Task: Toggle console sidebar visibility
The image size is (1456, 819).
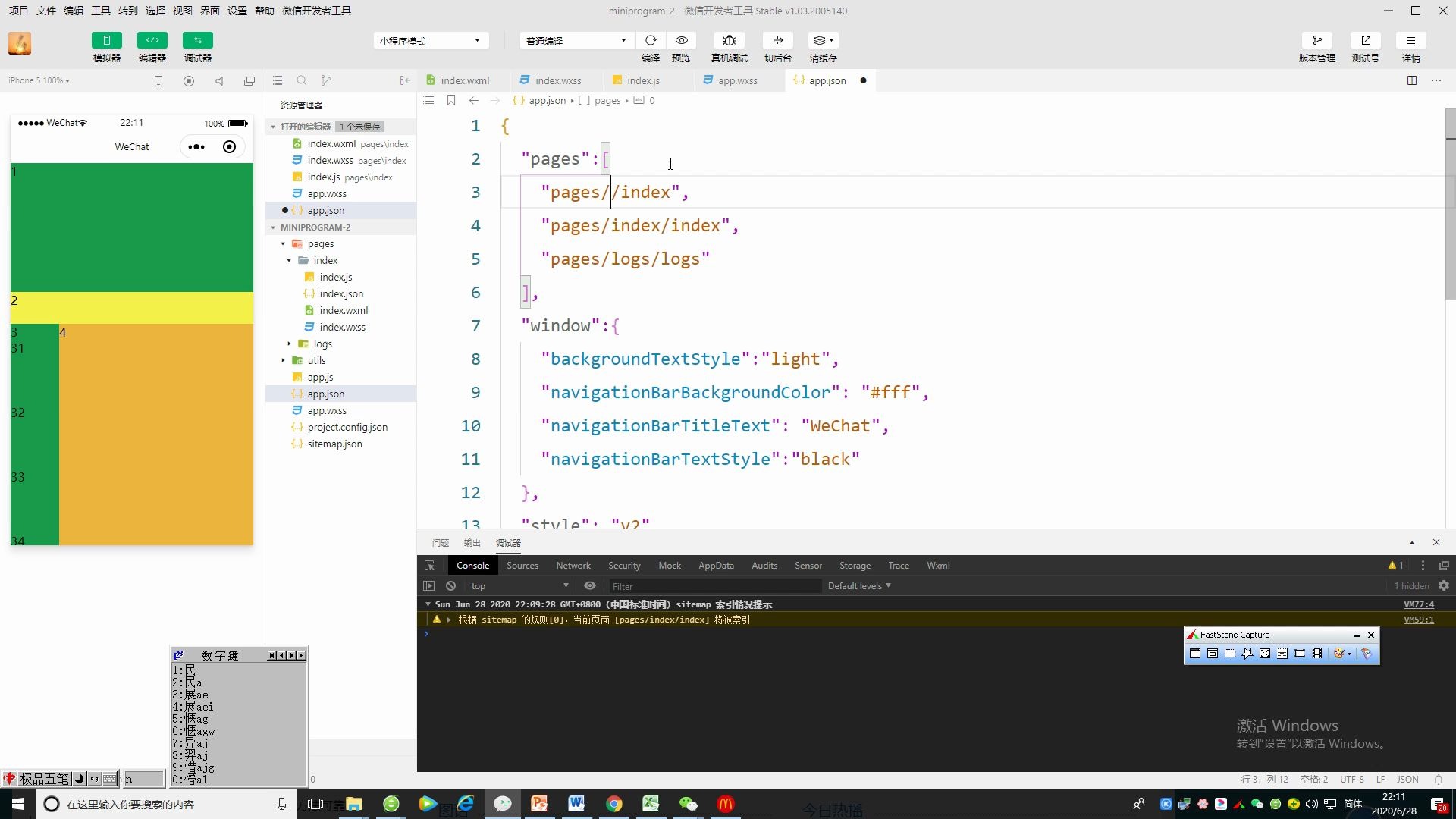Action: pyautogui.click(x=429, y=586)
